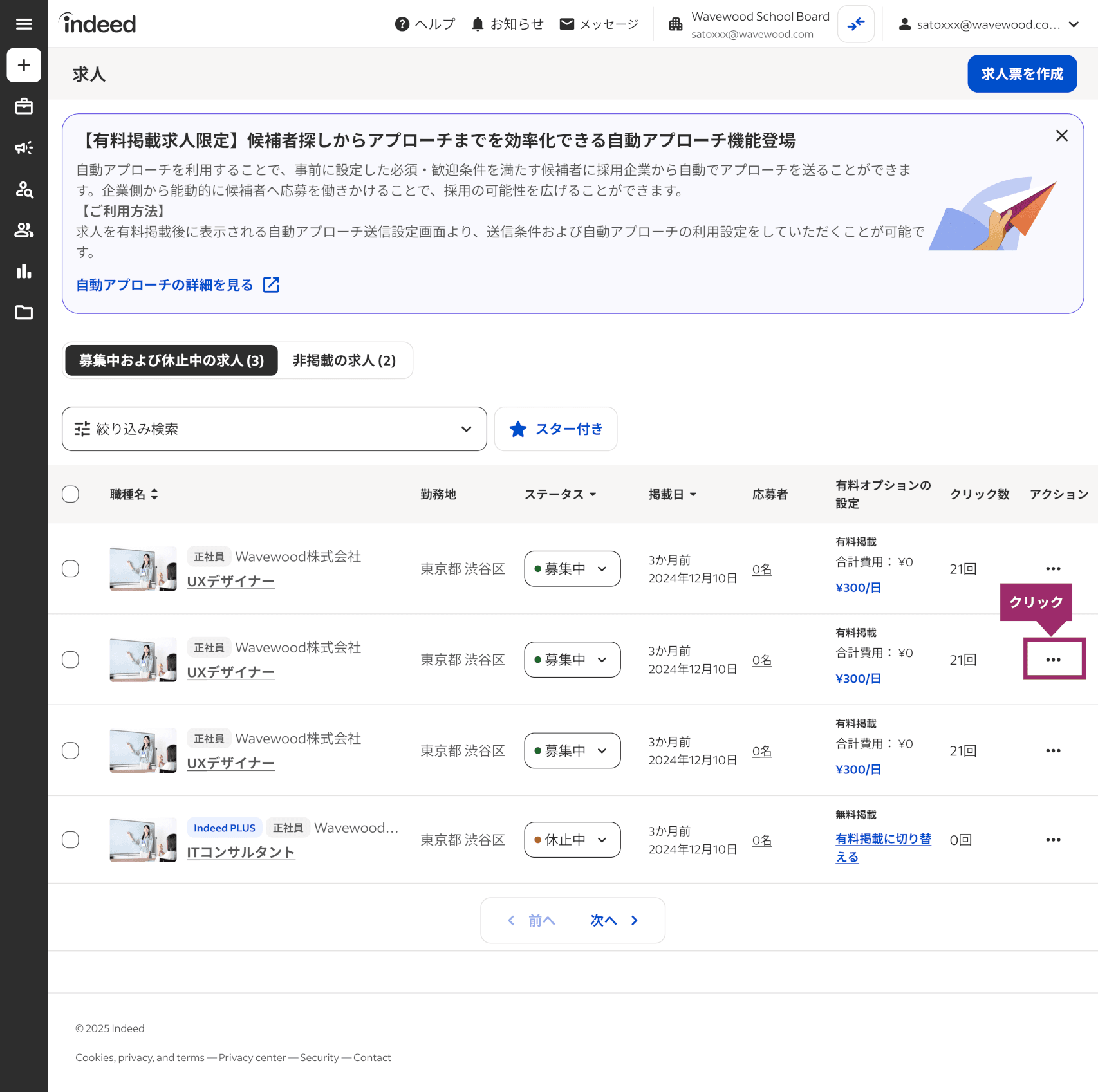Image resolution: width=1098 pixels, height=1092 pixels.
Task: Open the candidate search icon in sidebar
Action: click(x=24, y=189)
